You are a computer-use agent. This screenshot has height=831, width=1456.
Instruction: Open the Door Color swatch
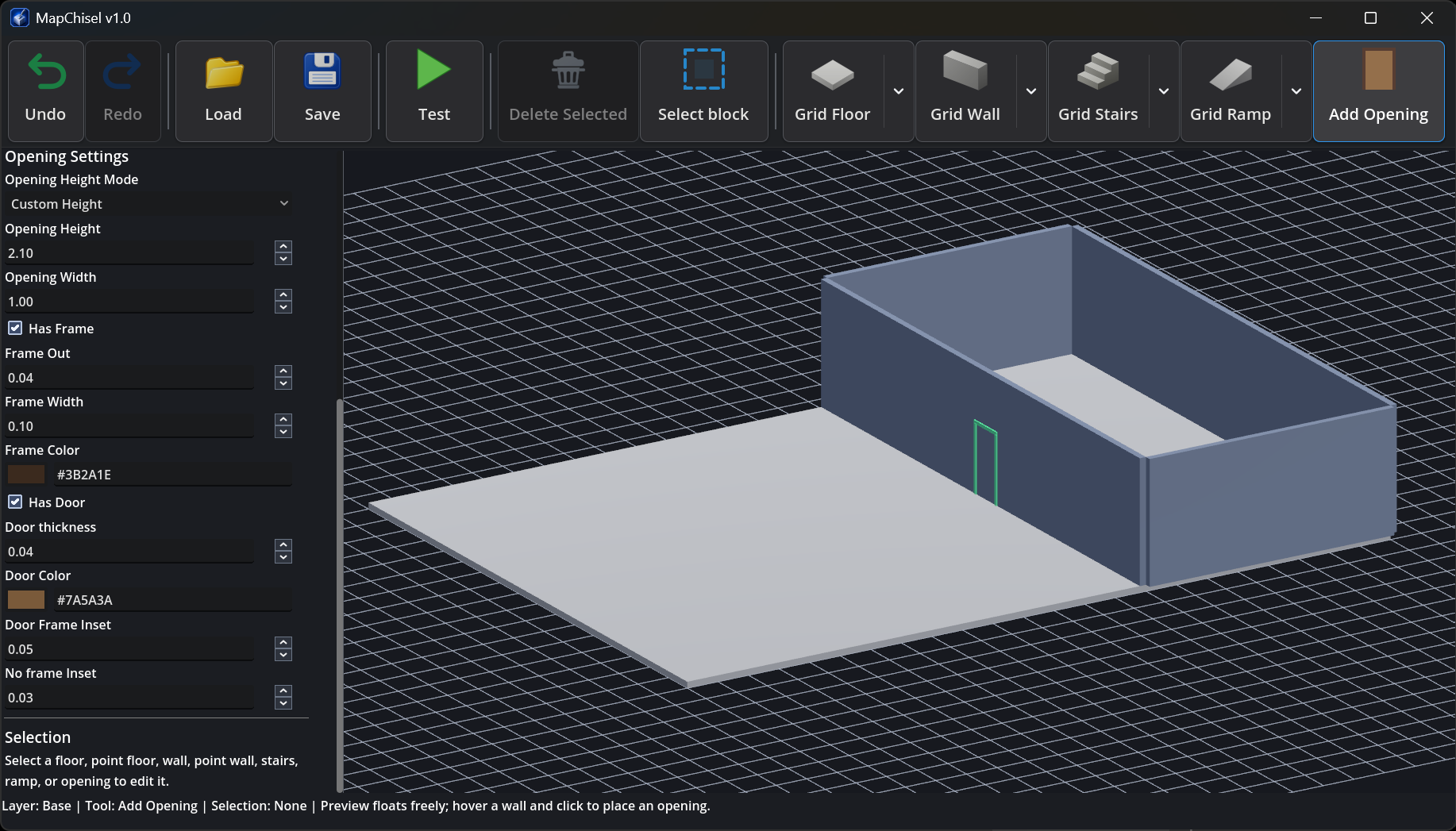coord(26,600)
